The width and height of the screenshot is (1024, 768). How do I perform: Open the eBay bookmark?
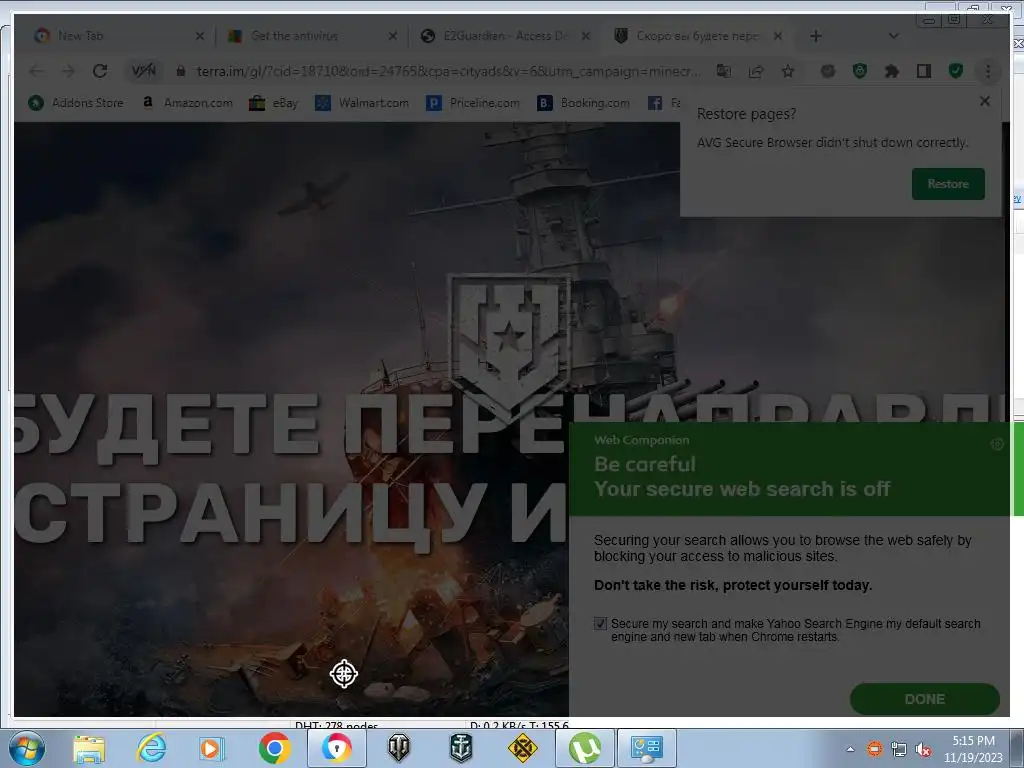click(x=274, y=103)
